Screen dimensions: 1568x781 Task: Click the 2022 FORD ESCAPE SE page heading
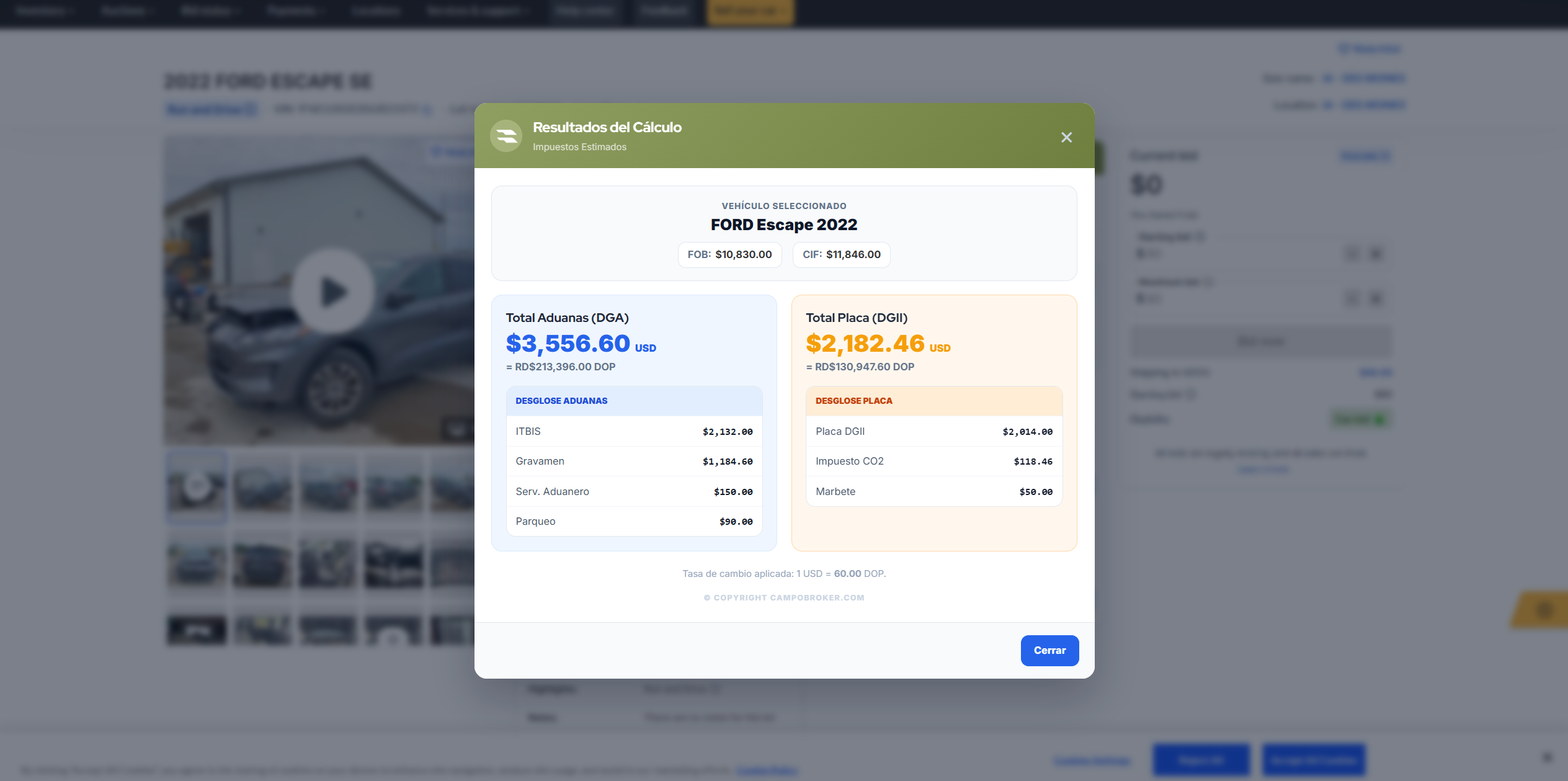[x=268, y=81]
